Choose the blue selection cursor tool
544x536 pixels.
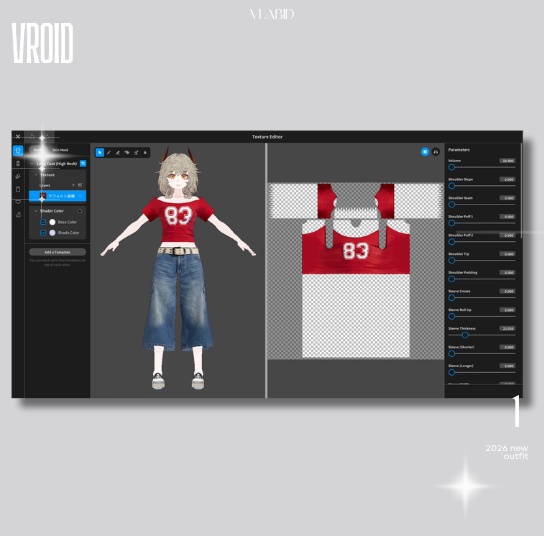pyautogui.click(x=100, y=152)
